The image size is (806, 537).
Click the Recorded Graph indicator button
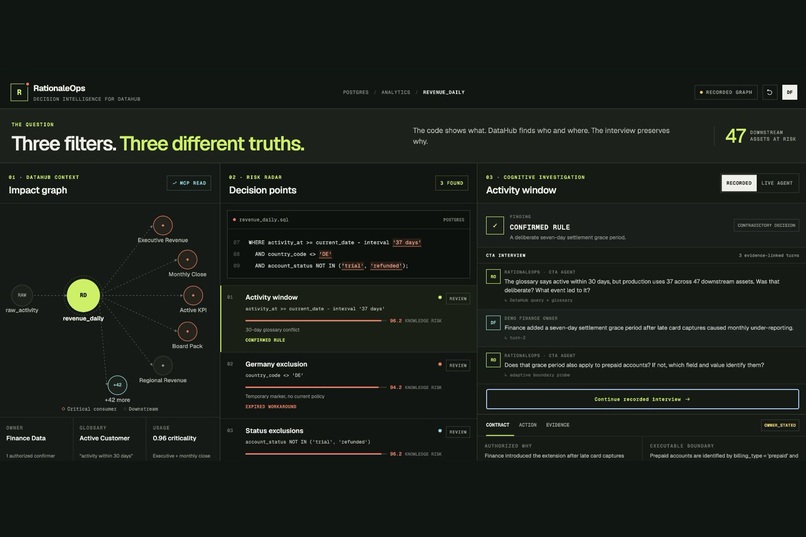[x=725, y=92]
